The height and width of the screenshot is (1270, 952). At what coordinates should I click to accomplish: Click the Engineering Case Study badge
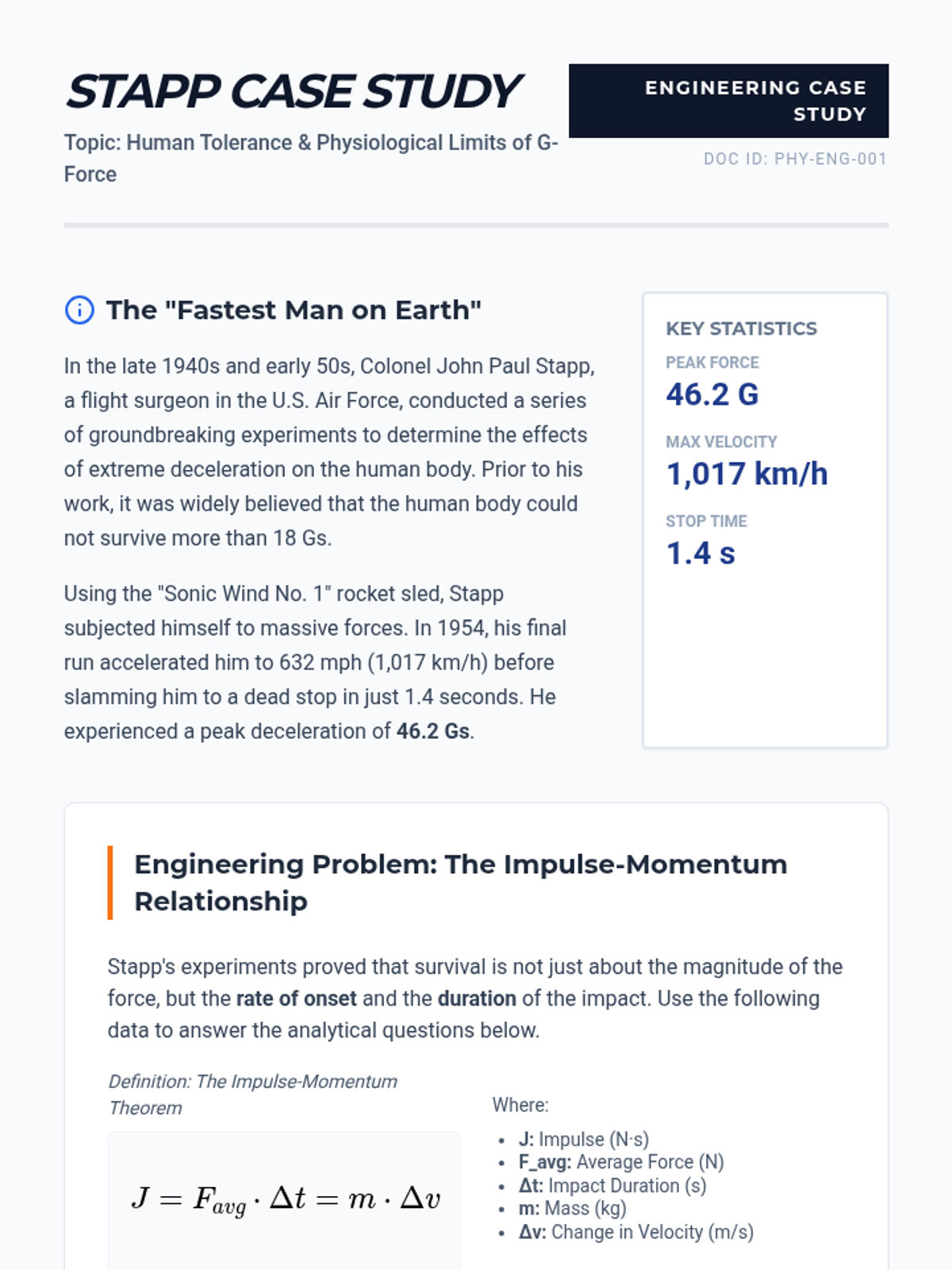click(x=728, y=101)
